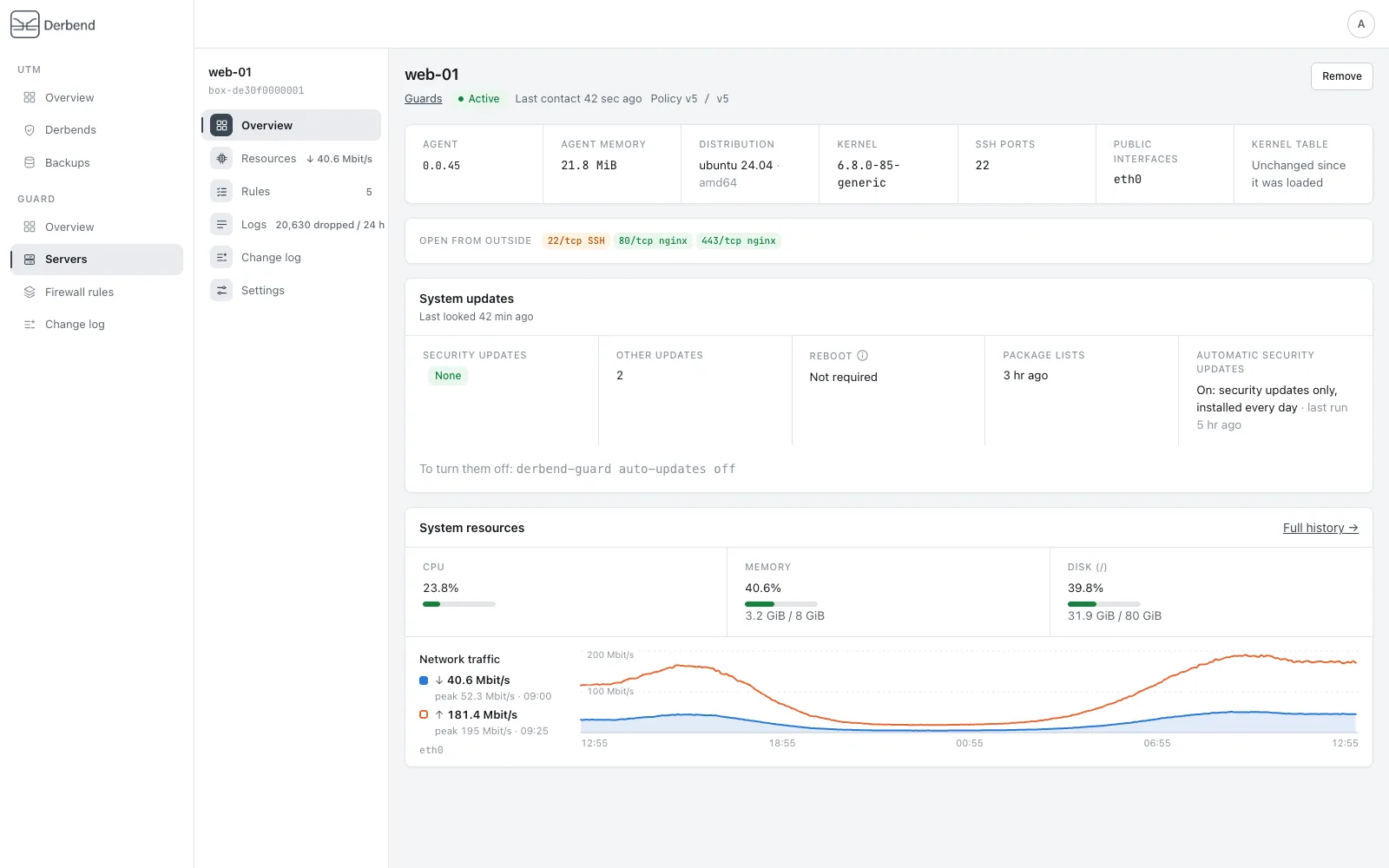Open Backups in the sidebar
This screenshot has width=1389, height=868.
click(x=97, y=162)
